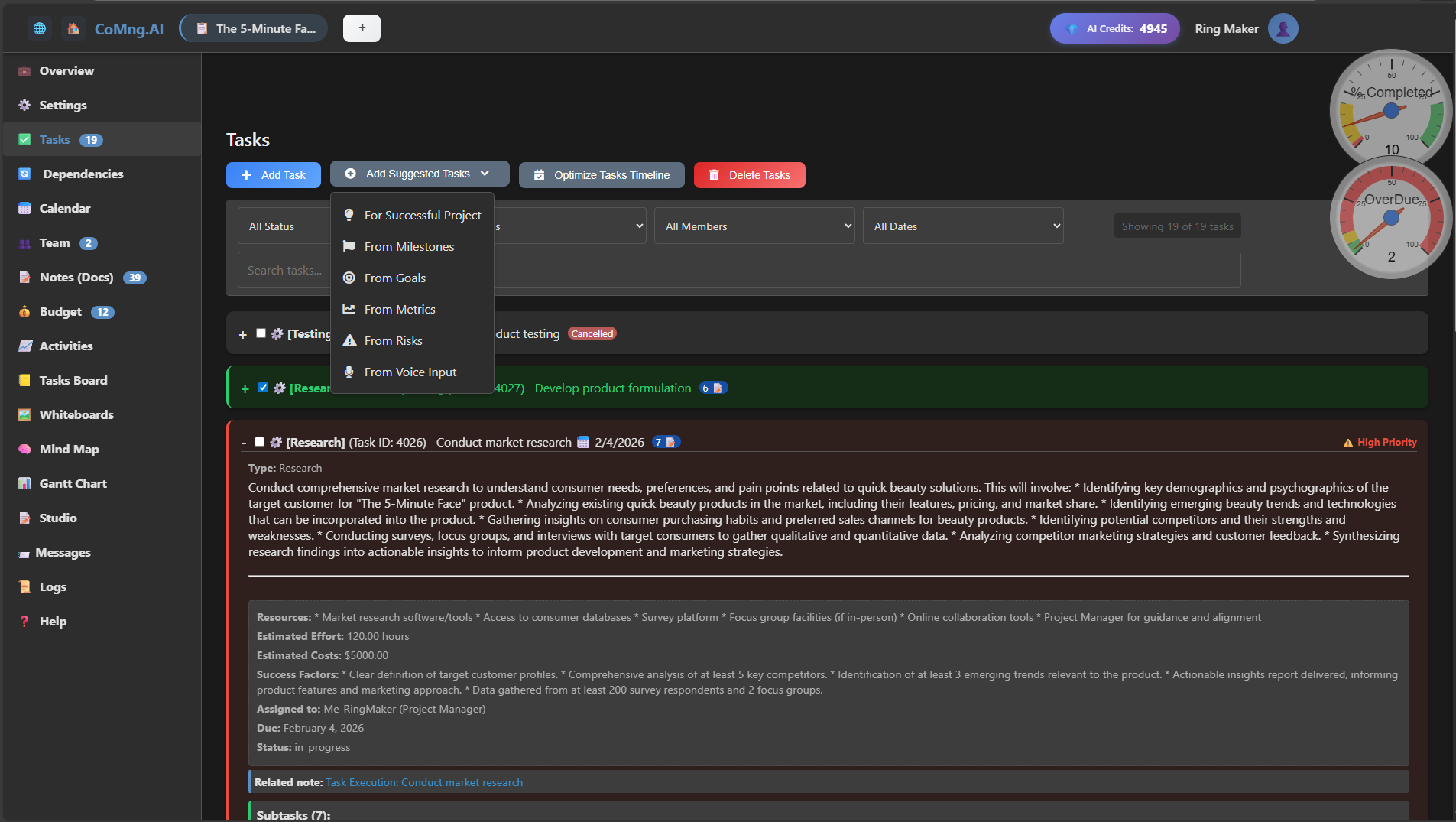The width and height of the screenshot is (1456, 822).
Task: Open the Ring Maker user avatar
Action: pos(1283,28)
